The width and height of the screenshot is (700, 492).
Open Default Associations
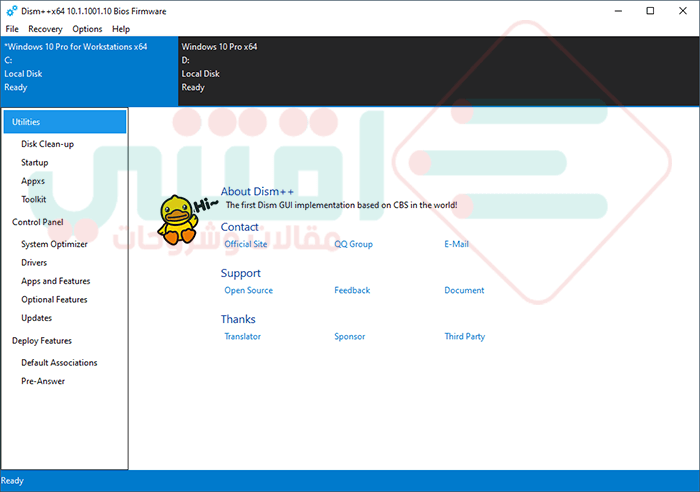click(x=59, y=363)
